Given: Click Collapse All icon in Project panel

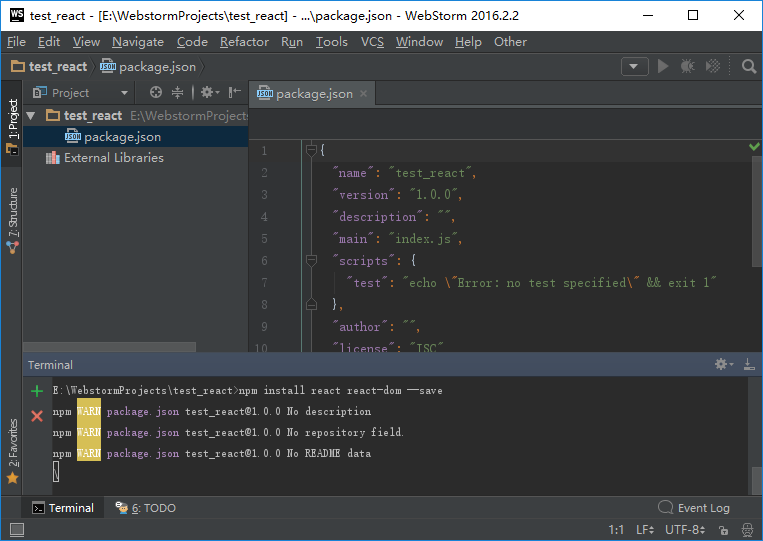Looking at the screenshot, I should (x=178, y=93).
